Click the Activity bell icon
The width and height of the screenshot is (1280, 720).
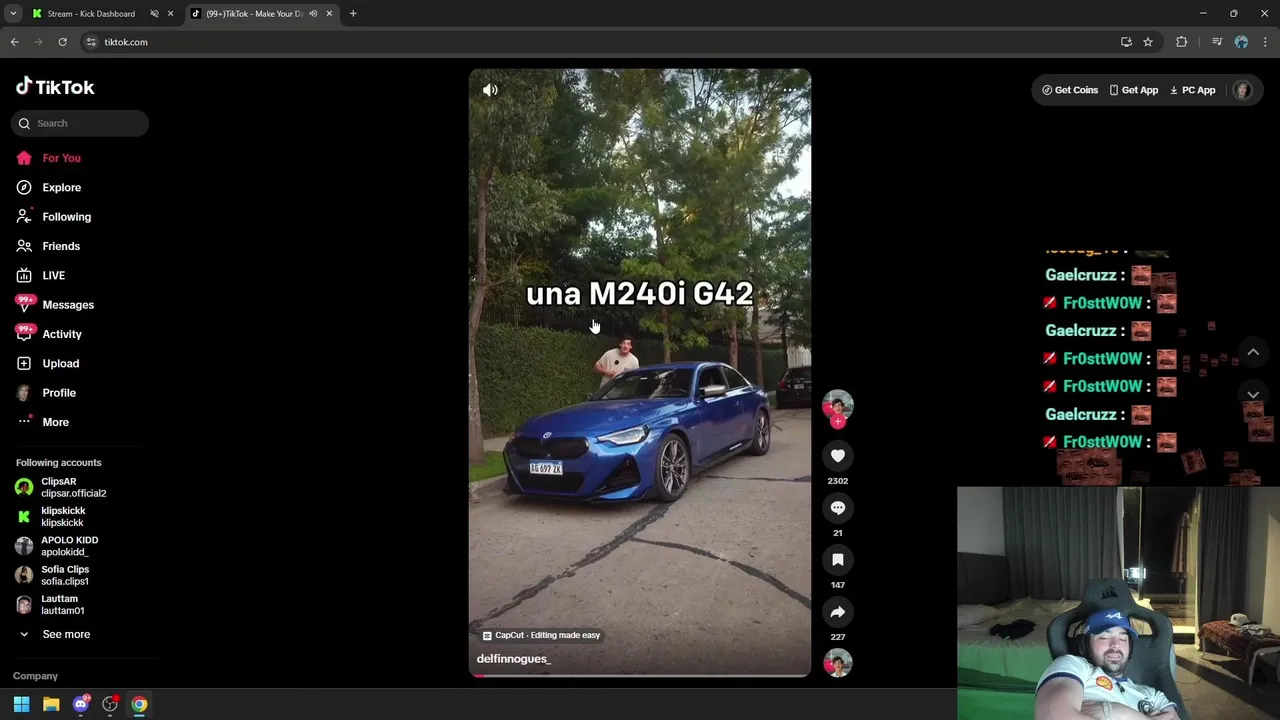point(24,333)
